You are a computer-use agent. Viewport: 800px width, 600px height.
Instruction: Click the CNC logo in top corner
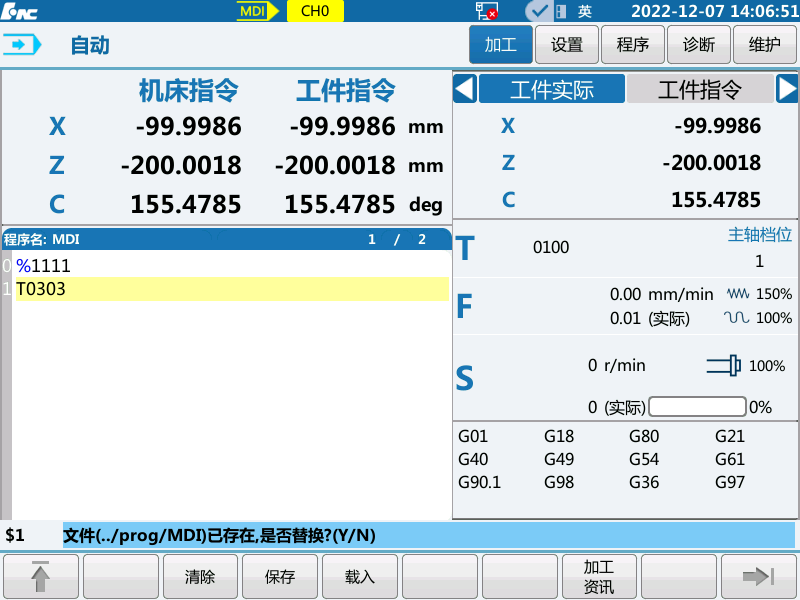[20, 11]
